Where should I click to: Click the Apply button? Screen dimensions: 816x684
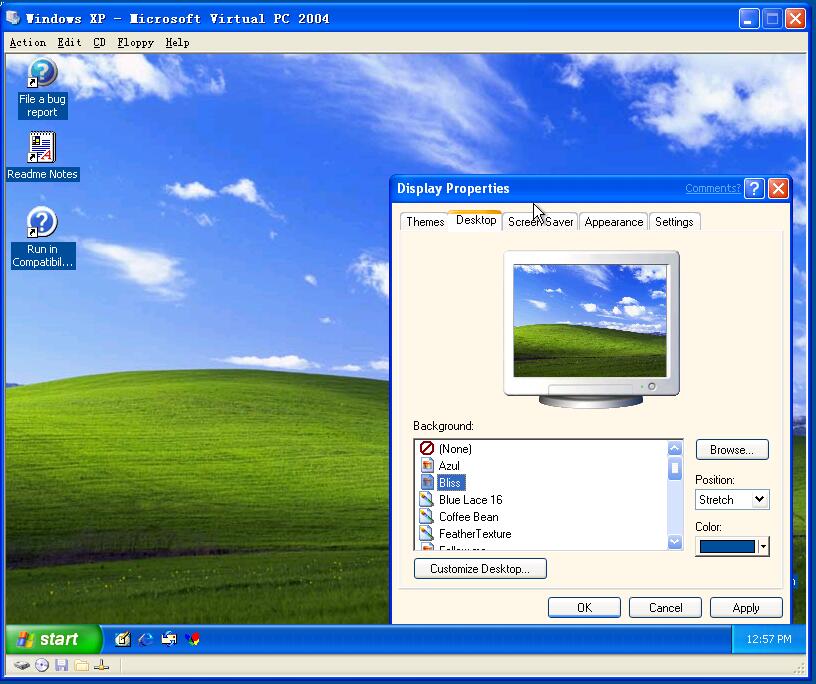coord(746,607)
